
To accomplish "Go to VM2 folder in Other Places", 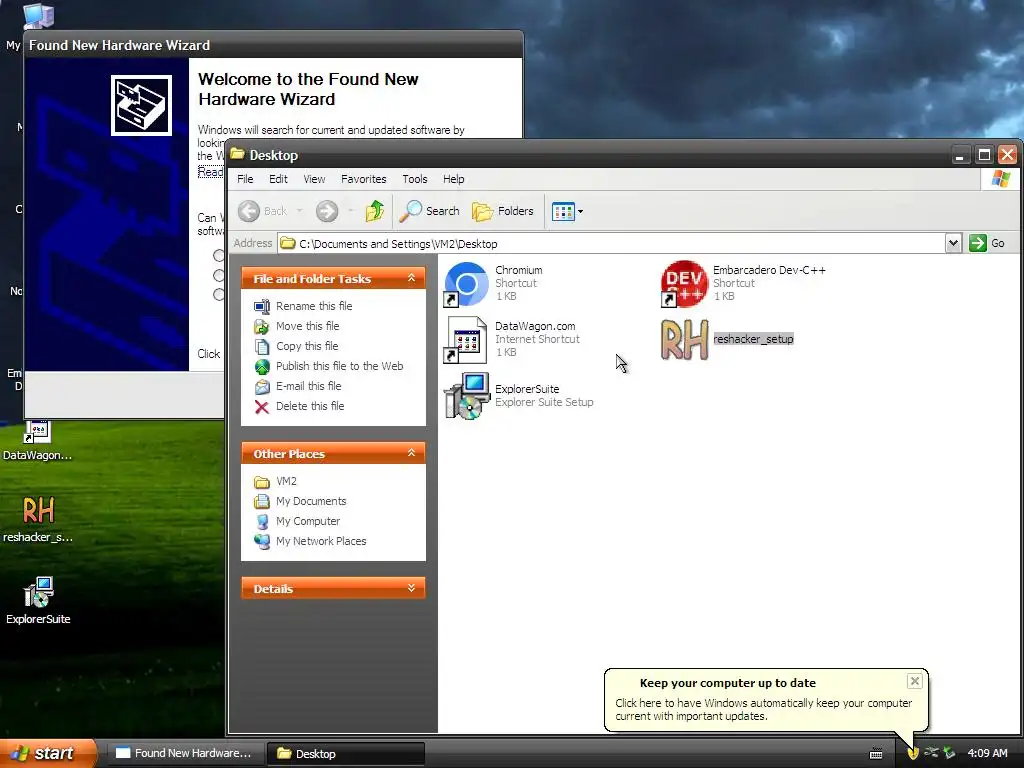I will click(286, 481).
